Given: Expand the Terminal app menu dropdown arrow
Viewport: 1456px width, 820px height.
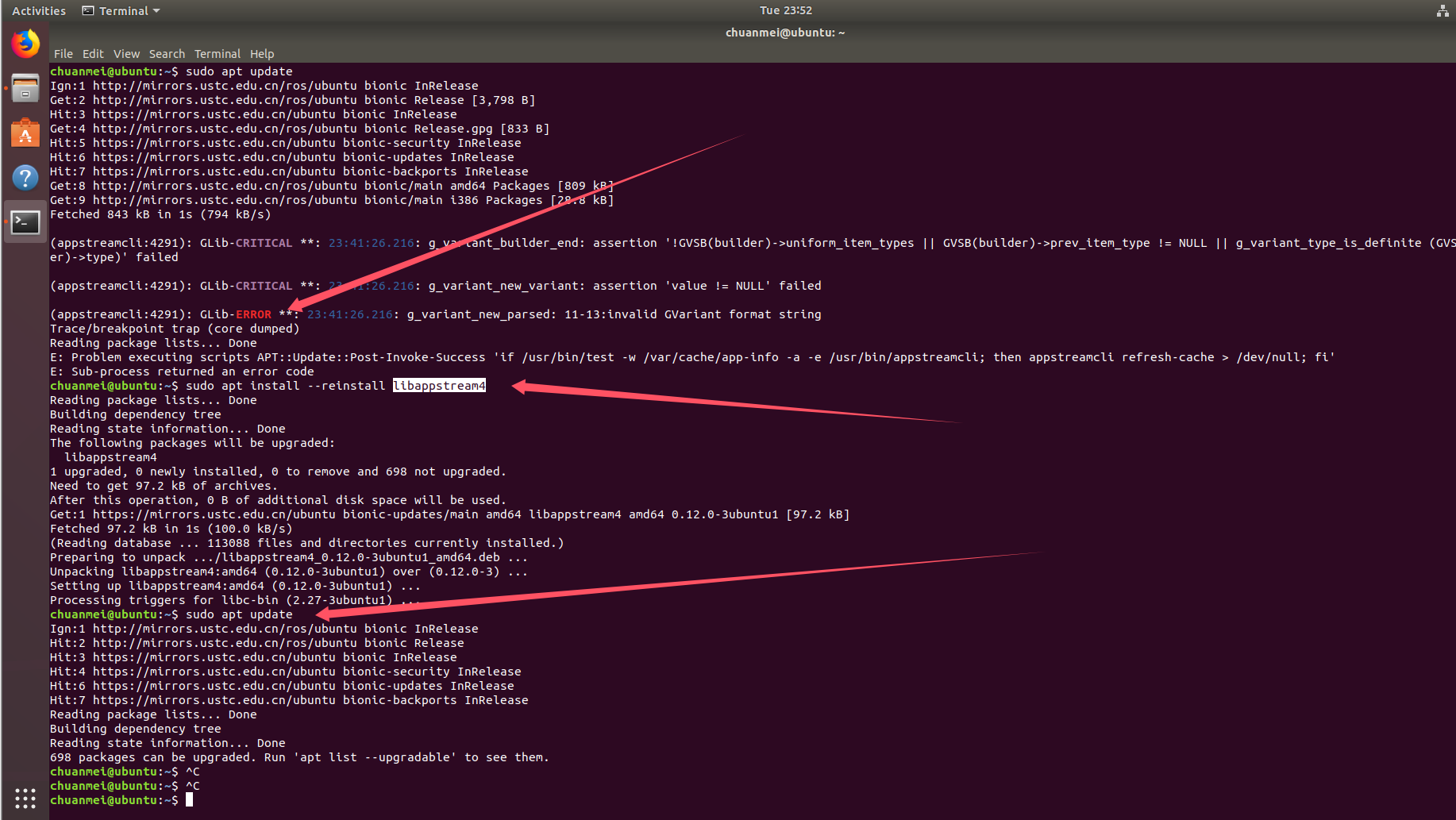Looking at the screenshot, I should pos(156,10).
